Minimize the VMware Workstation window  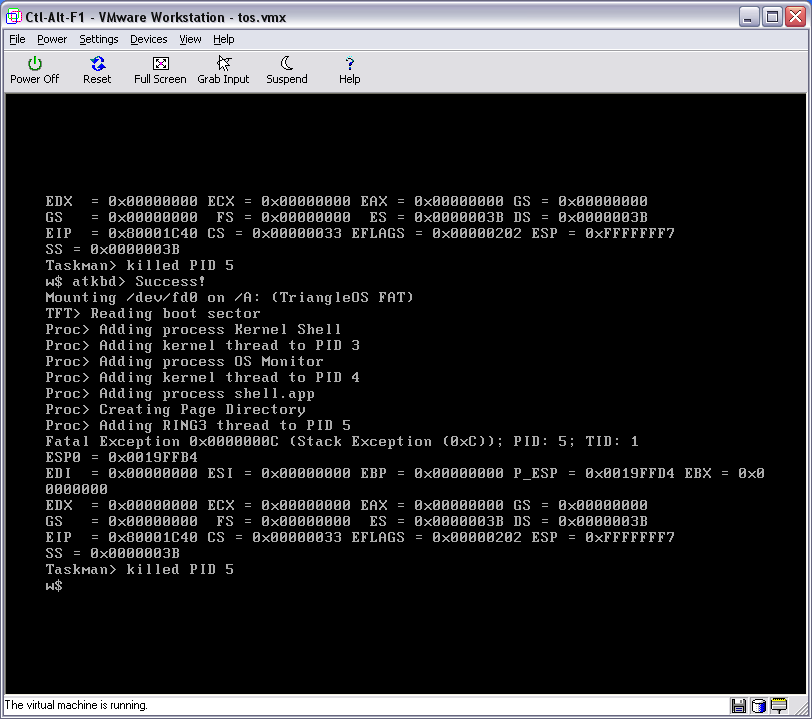pos(750,17)
